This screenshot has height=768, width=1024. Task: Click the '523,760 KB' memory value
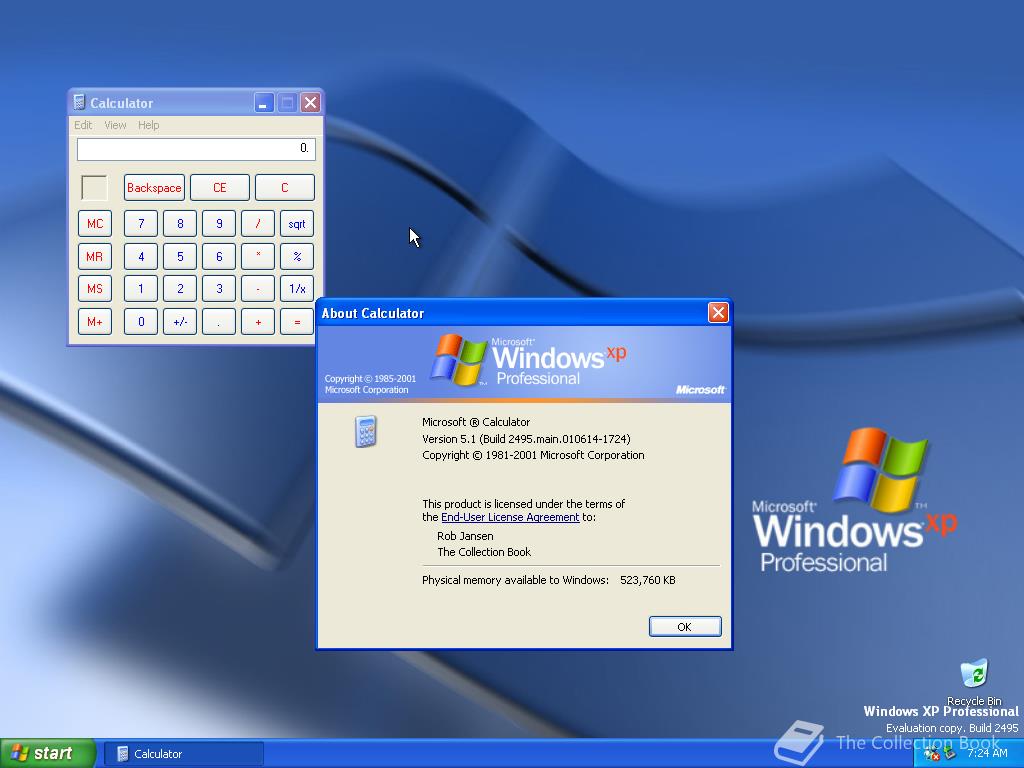coord(648,580)
